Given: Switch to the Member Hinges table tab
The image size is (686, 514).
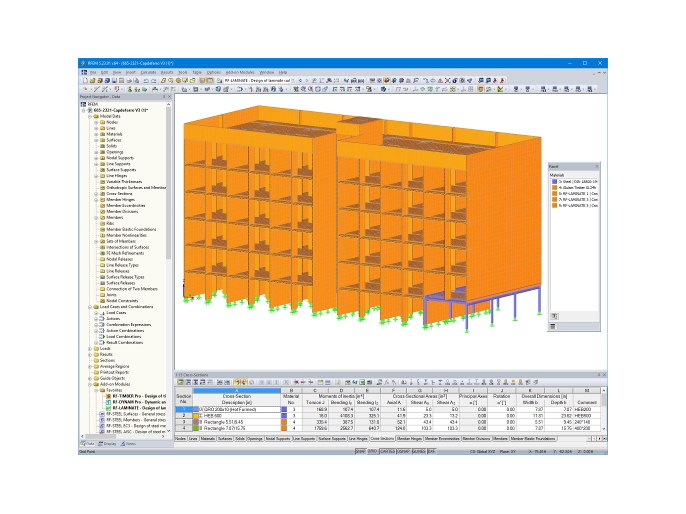Looking at the screenshot, I should [x=410, y=438].
